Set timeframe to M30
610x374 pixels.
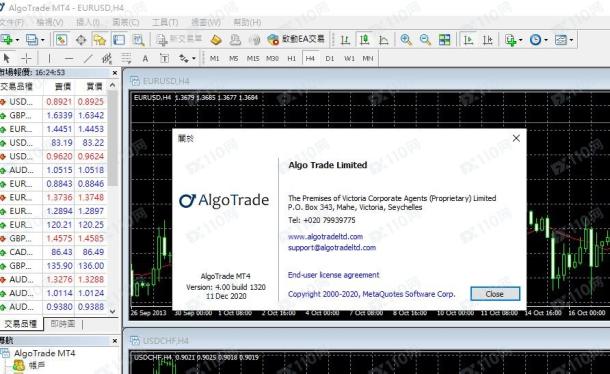(272, 58)
